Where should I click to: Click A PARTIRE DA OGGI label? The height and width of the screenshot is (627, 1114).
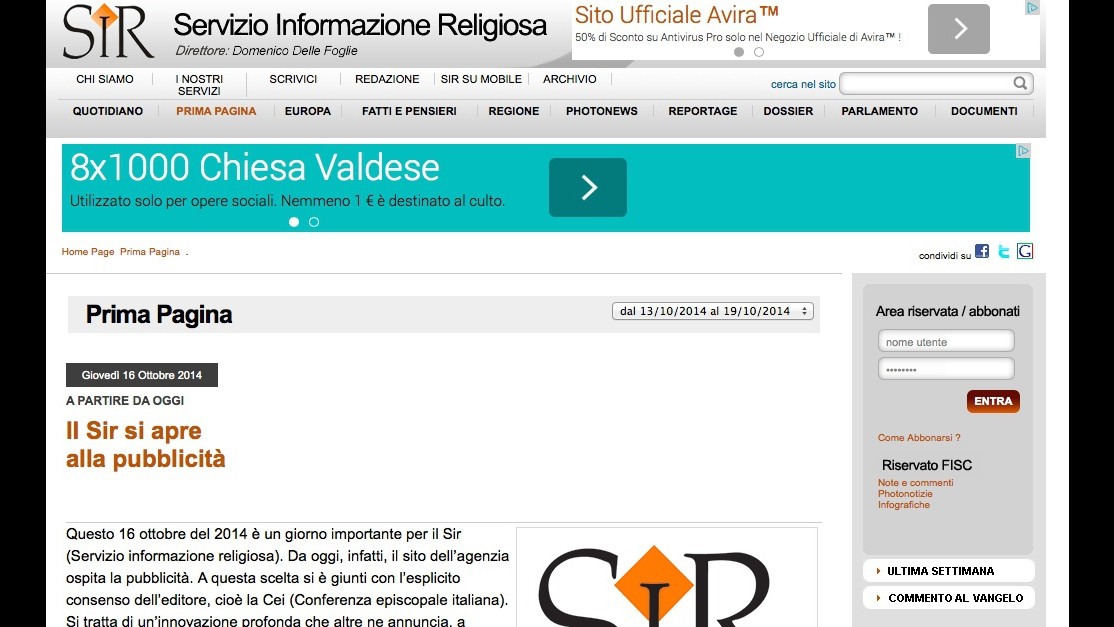pyautogui.click(x=125, y=400)
